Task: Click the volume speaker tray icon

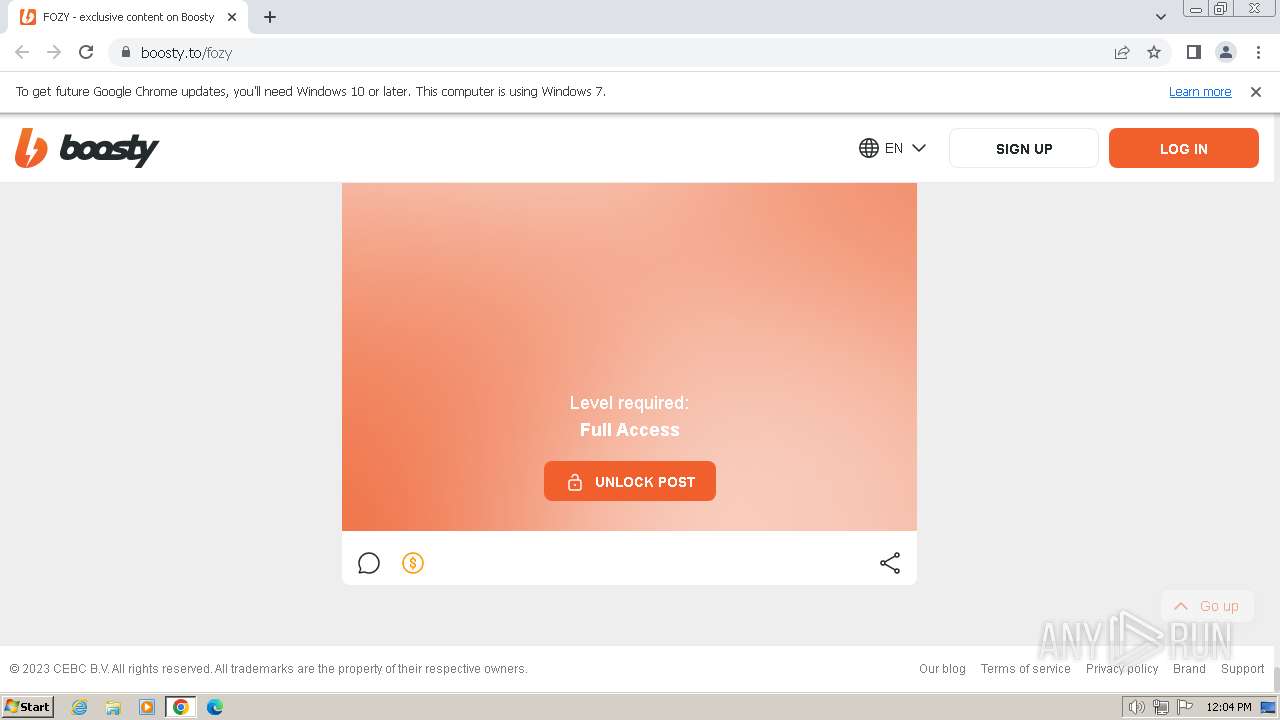Action: pos(1136,707)
